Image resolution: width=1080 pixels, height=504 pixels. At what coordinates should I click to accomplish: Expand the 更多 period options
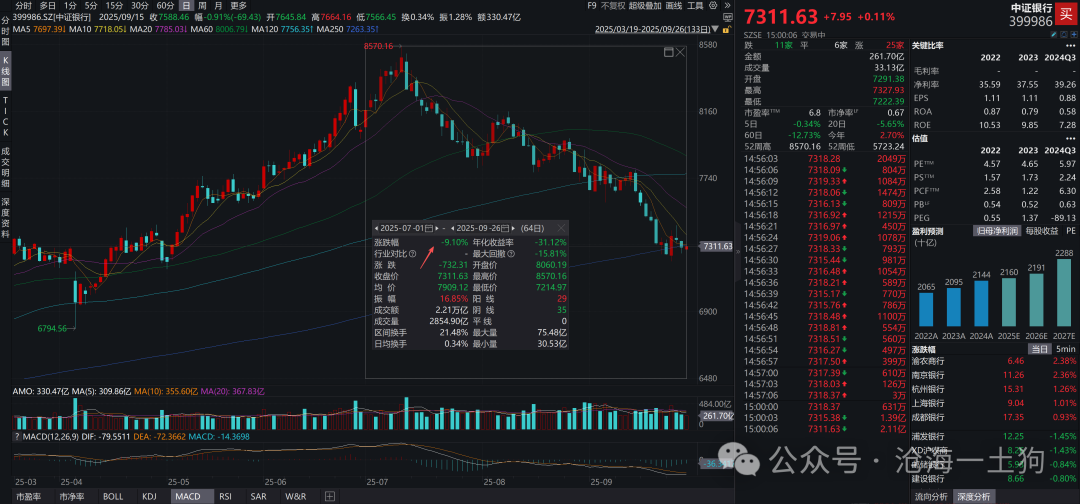click(237, 5)
